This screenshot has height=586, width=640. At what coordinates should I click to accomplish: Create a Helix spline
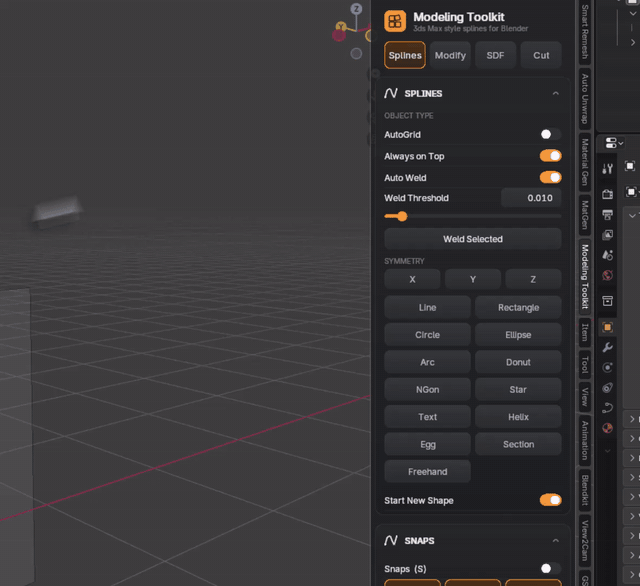click(518, 417)
